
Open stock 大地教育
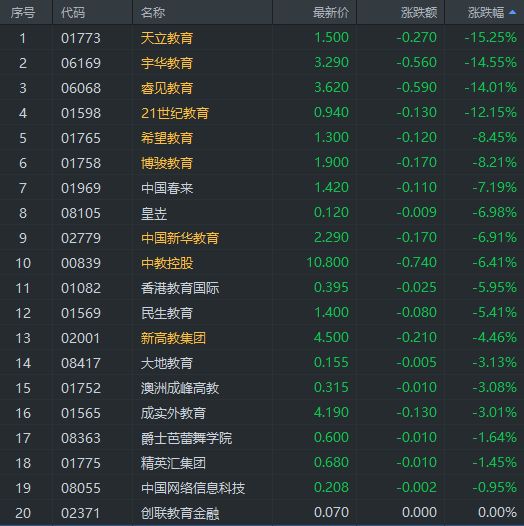click(167, 363)
